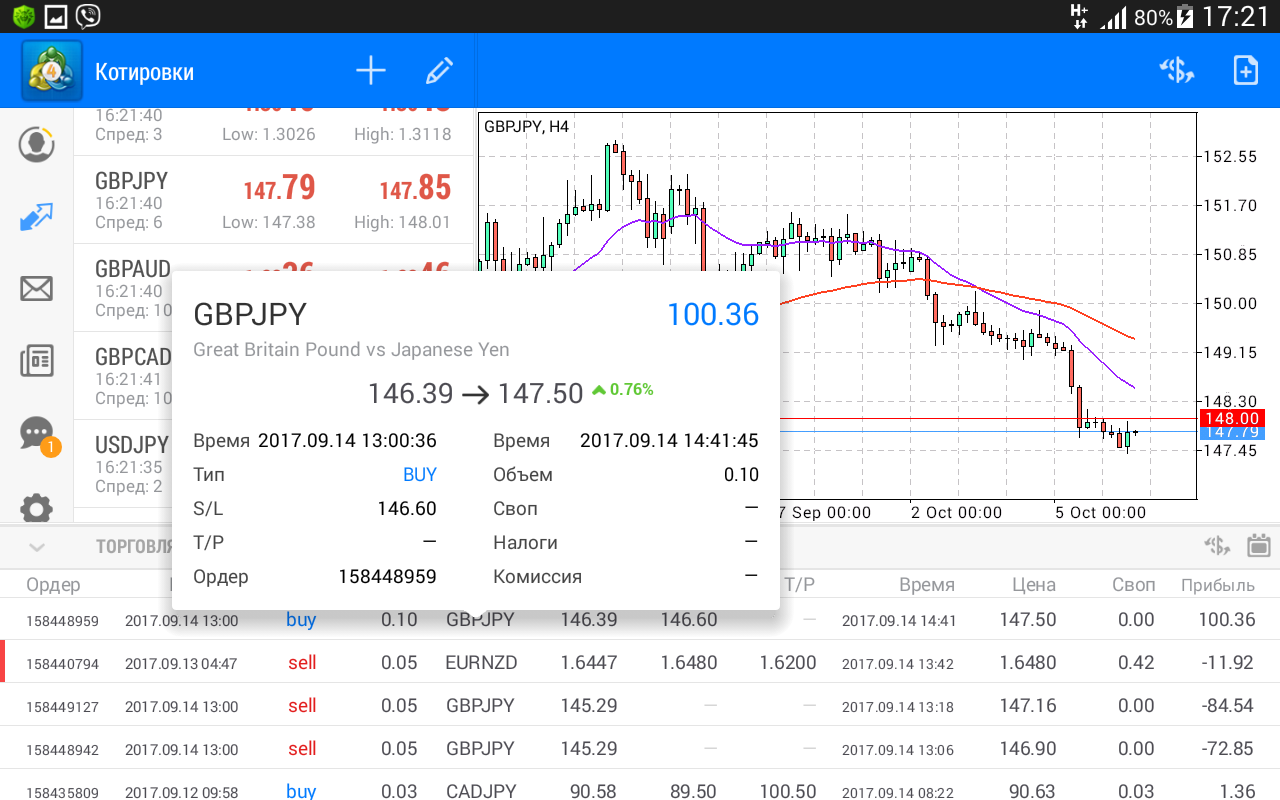
Task: Select order 158449127 row
Action: point(640,705)
